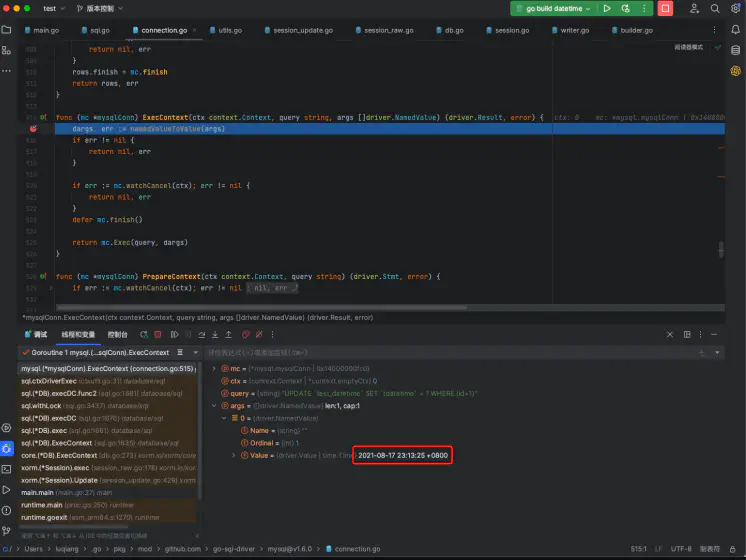
Task: Open the notifications bell panel
Action: click(x=735, y=30)
